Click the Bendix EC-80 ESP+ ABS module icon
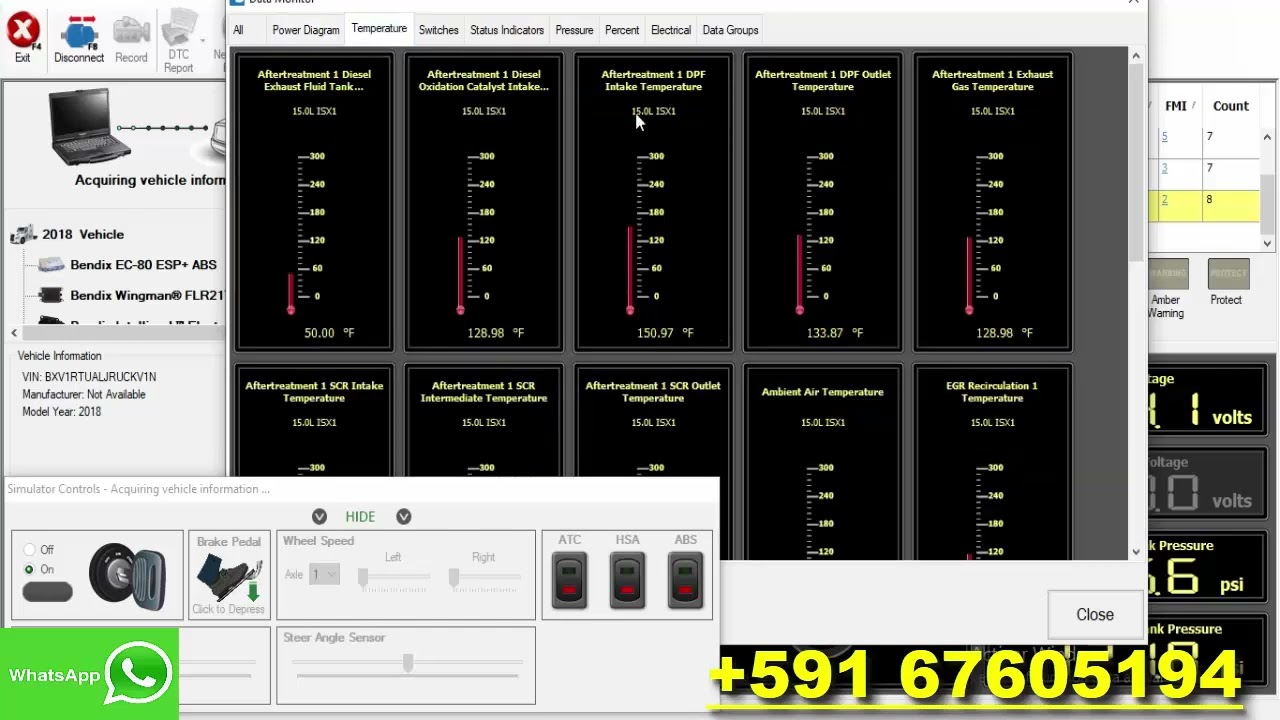This screenshot has width=1280, height=720. [50, 265]
